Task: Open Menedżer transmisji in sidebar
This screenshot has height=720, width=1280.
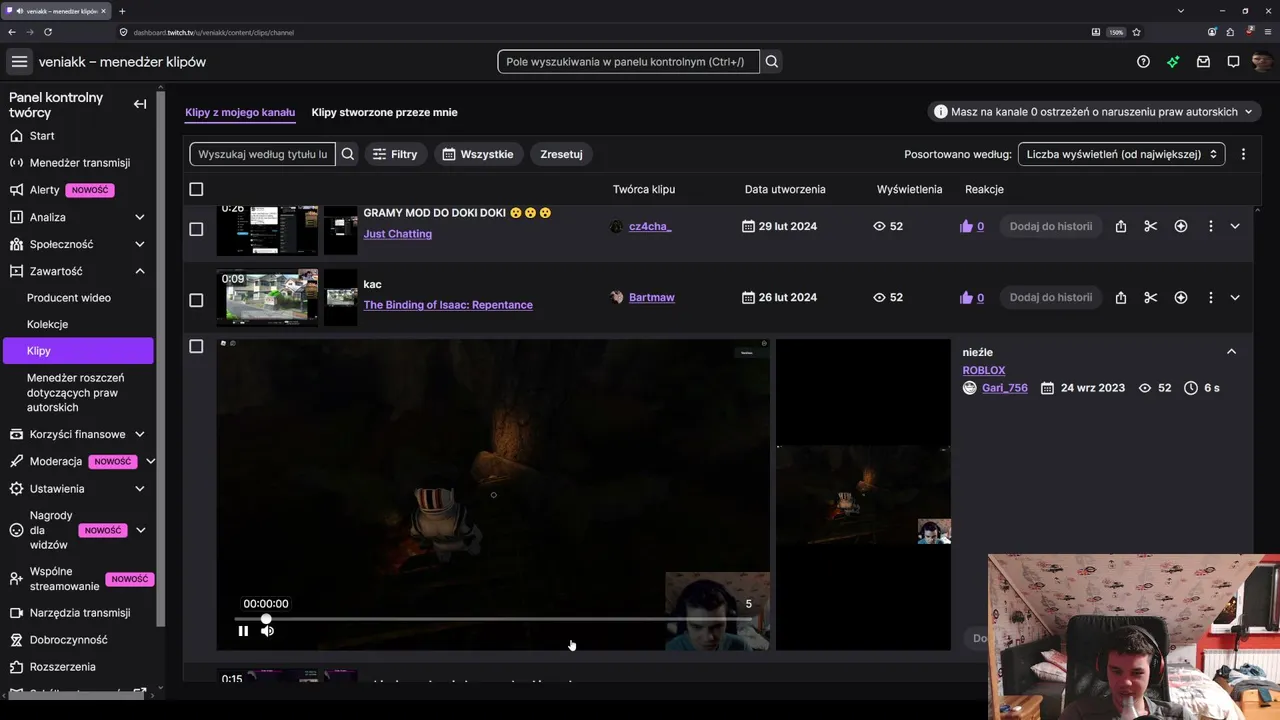Action: (x=79, y=163)
